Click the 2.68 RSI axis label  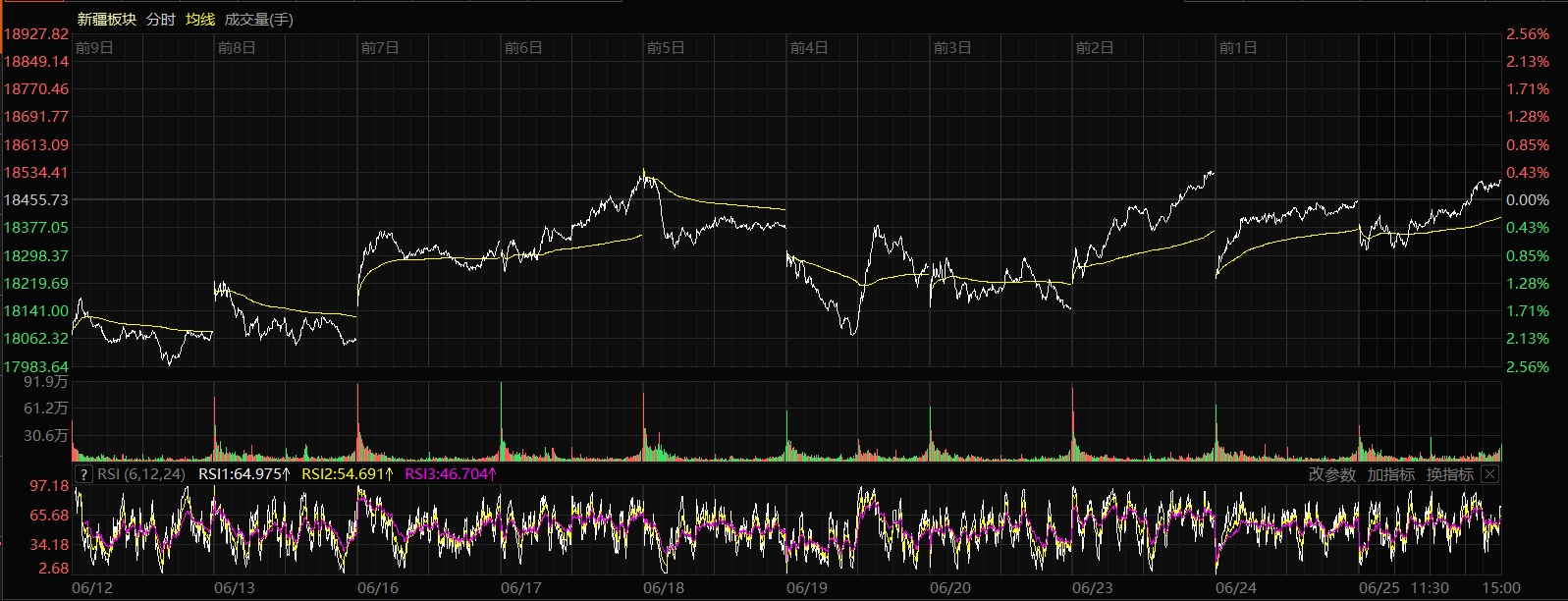pyautogui.click(x=53, y=568)
